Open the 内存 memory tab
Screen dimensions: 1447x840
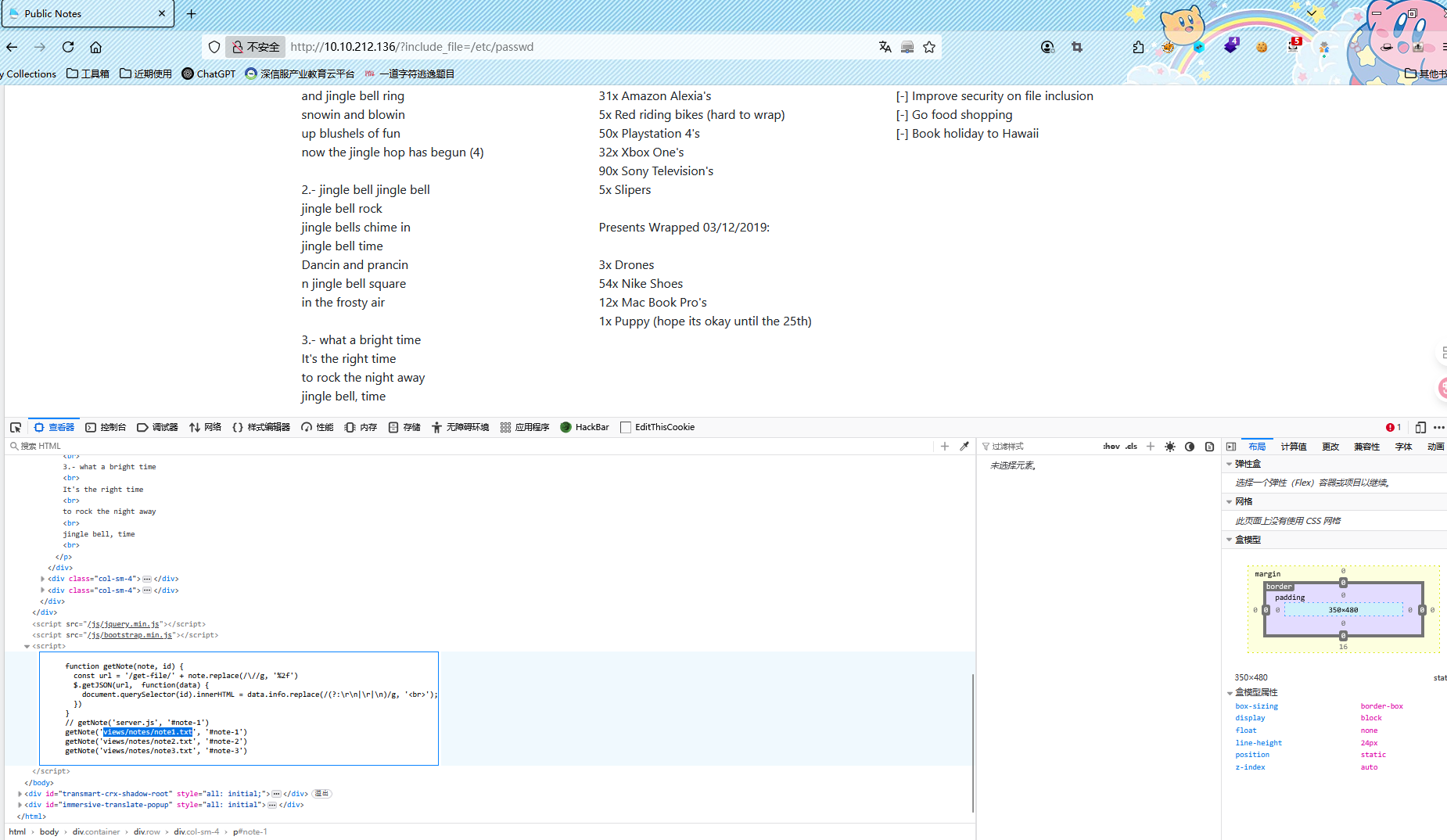tap(361, 427)
